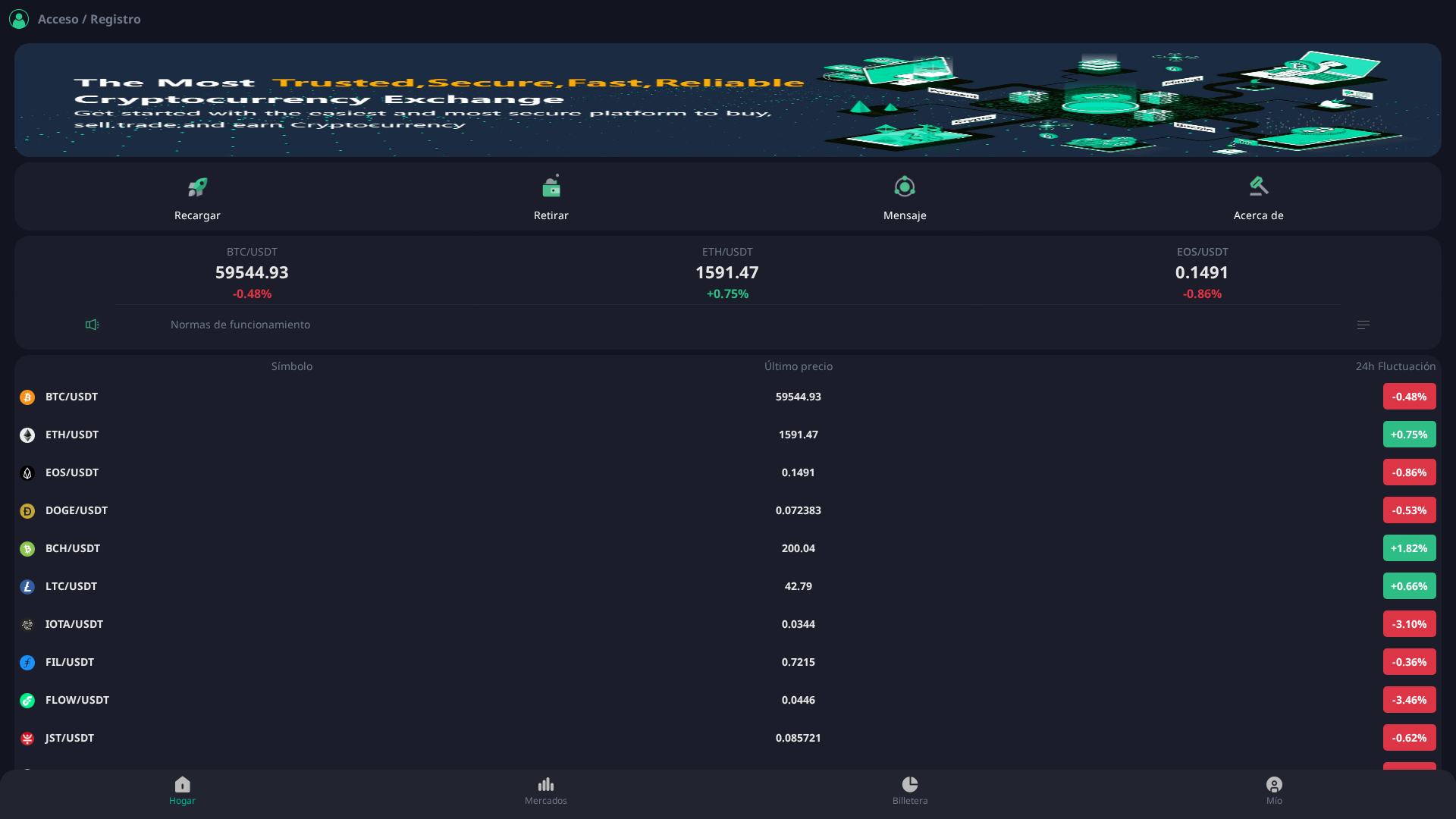Open the ETH/USDT summary card at 1591.47
The height and width of the screenshot is (819, 1456).
pos(727,272)
